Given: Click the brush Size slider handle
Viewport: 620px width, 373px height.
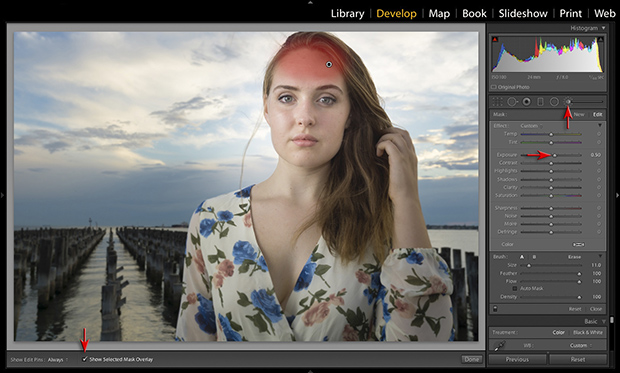Looking at the screenshot, I should click(529, 265).
